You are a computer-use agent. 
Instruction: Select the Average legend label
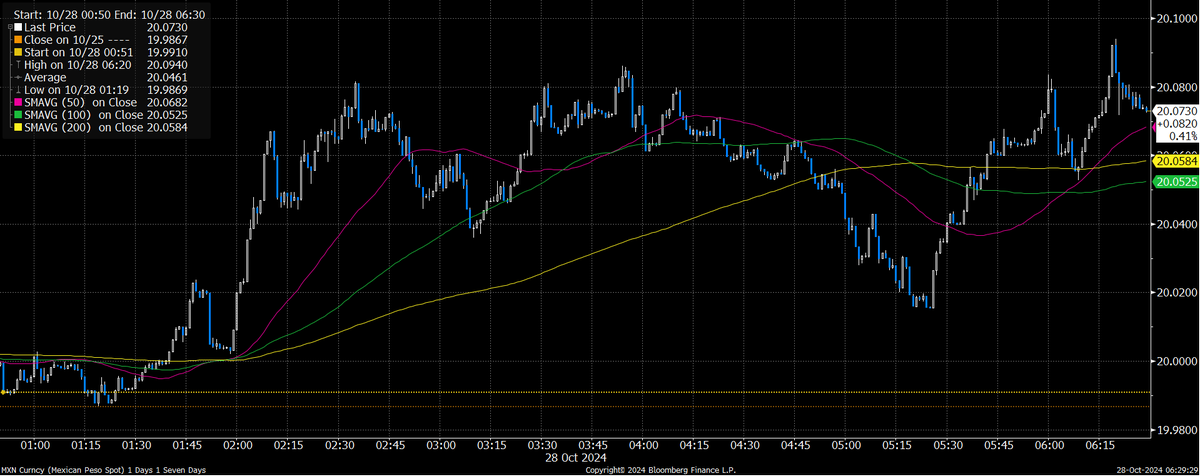[x=45, y=77]
